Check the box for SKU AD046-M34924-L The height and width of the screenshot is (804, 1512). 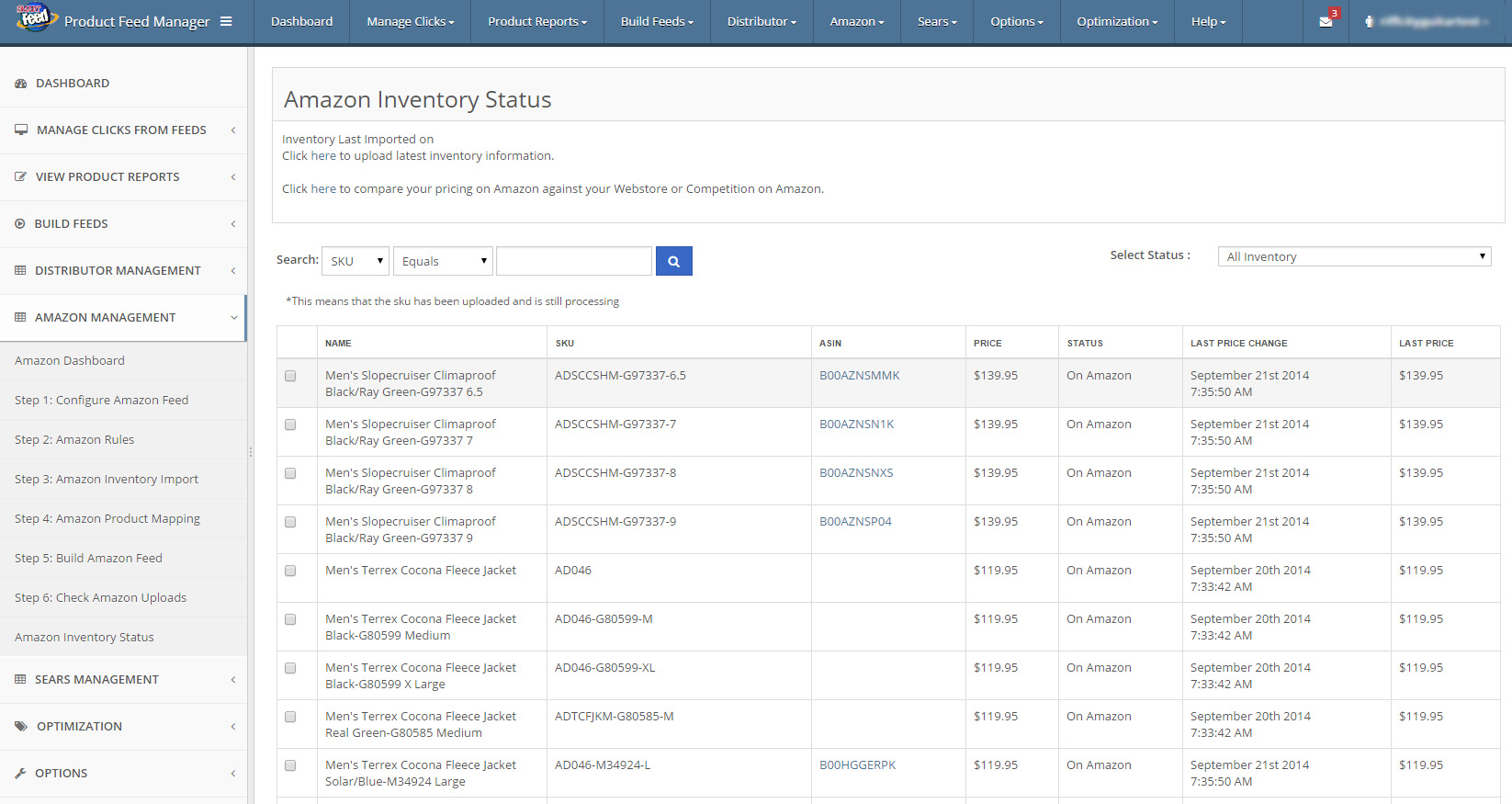[290, 765]
